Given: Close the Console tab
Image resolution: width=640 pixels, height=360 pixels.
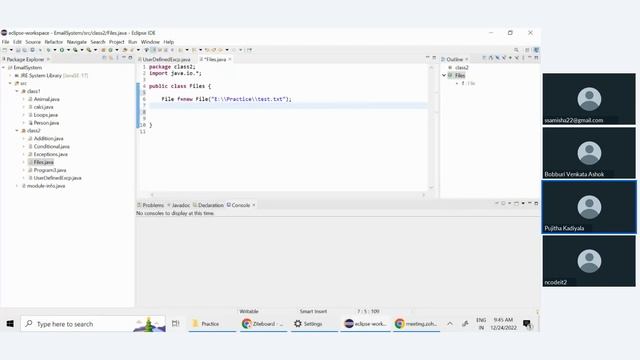Looking at the screenshot, I should [253, 205].
